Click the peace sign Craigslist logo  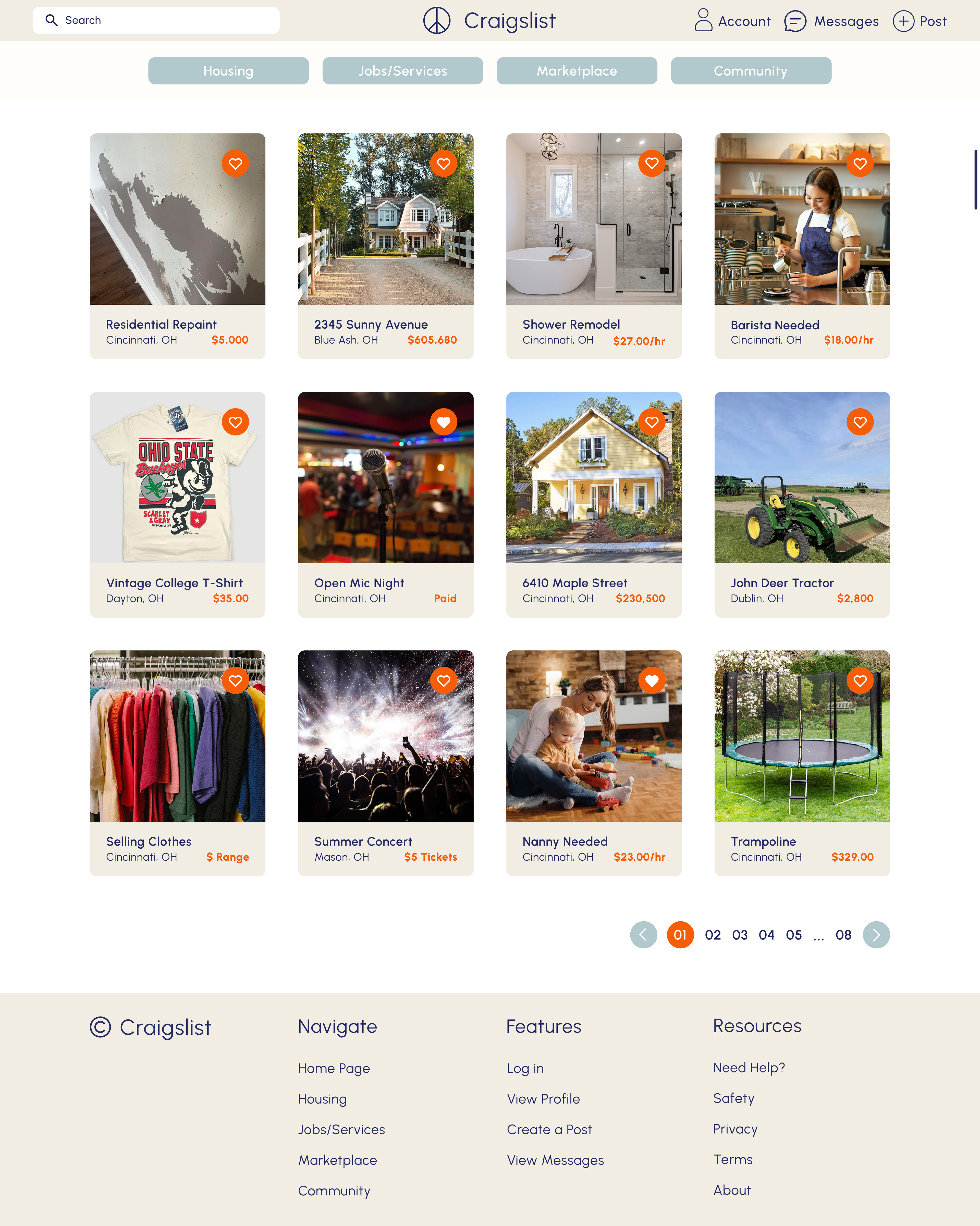click(436, 20)
